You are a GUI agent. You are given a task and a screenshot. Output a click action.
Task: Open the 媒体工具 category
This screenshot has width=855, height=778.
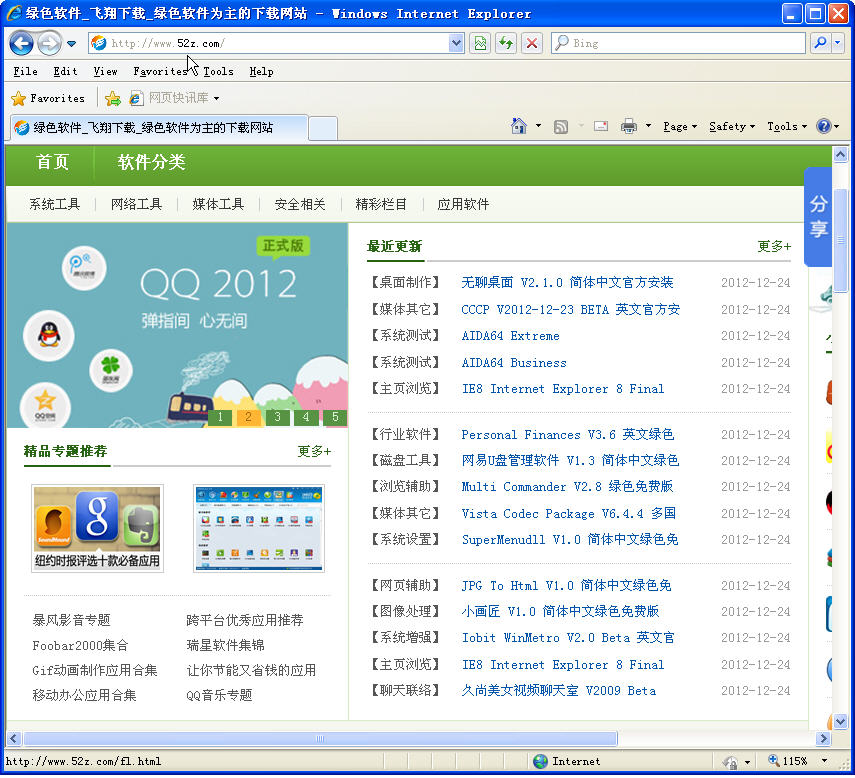click(218, 204)
